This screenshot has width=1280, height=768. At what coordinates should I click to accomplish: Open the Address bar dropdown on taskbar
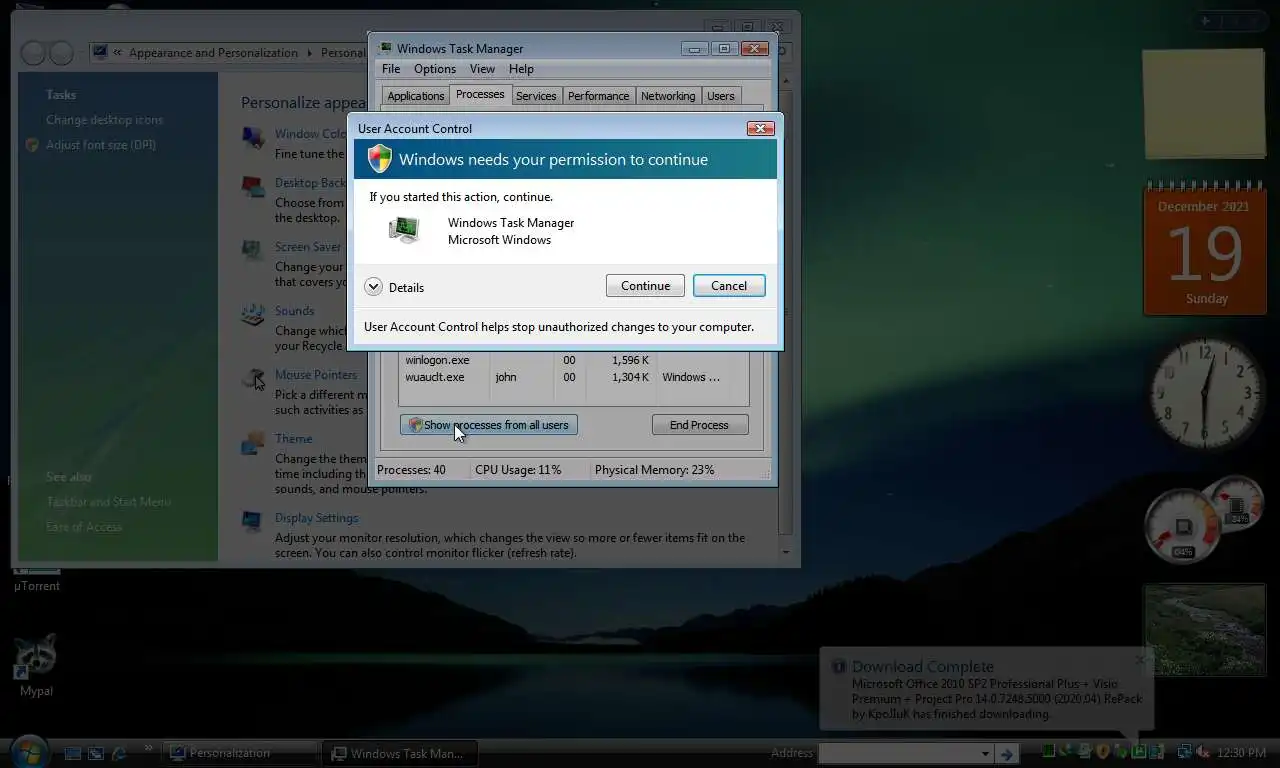coord(985,754)
